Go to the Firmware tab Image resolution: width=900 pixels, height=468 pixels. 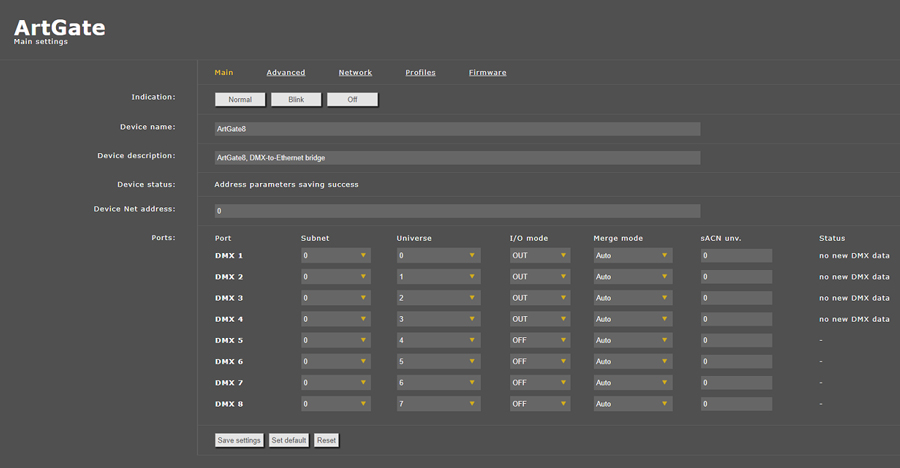(x=487, y=72)
